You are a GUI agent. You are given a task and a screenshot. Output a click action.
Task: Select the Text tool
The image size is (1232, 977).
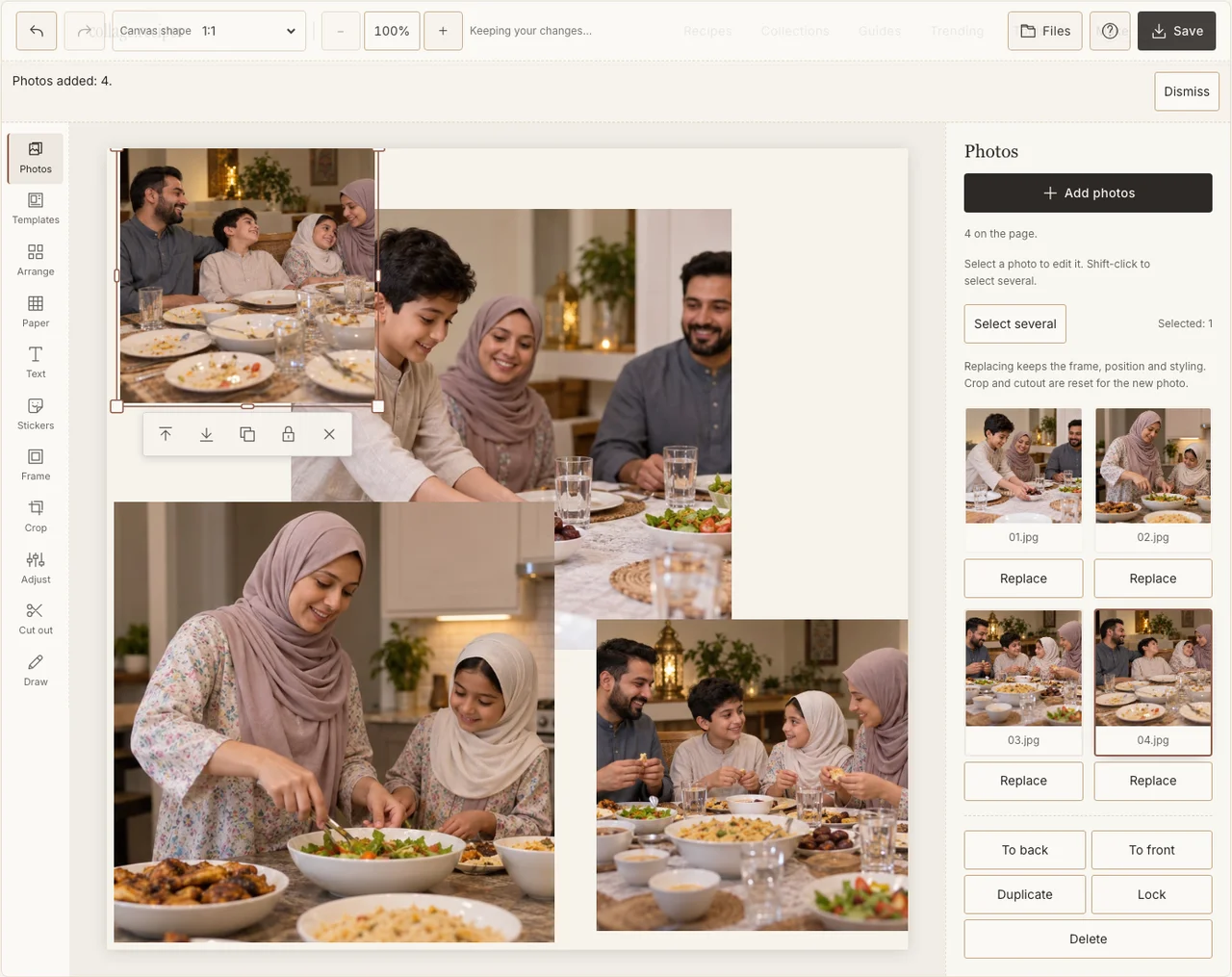point(36,363)
